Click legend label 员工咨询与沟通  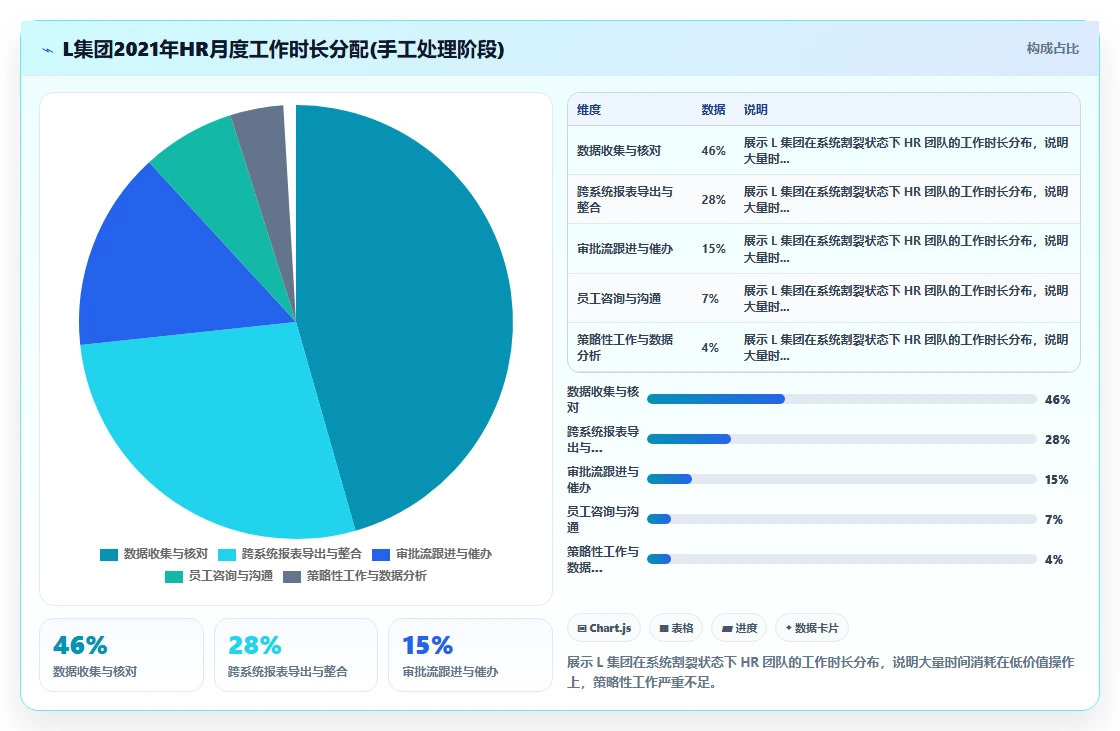[231, 576]
